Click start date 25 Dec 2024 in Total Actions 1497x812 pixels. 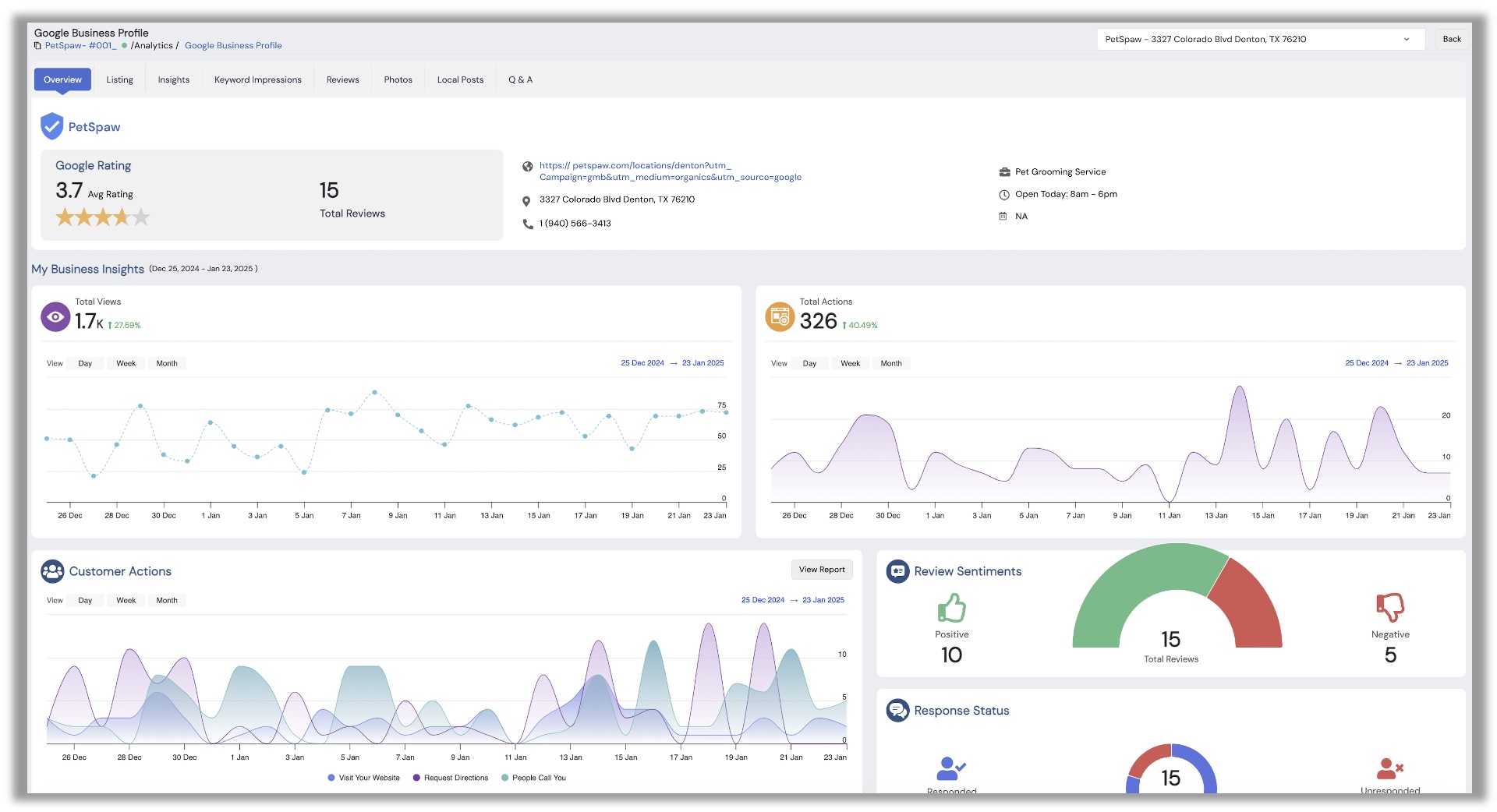(1367, 363)
